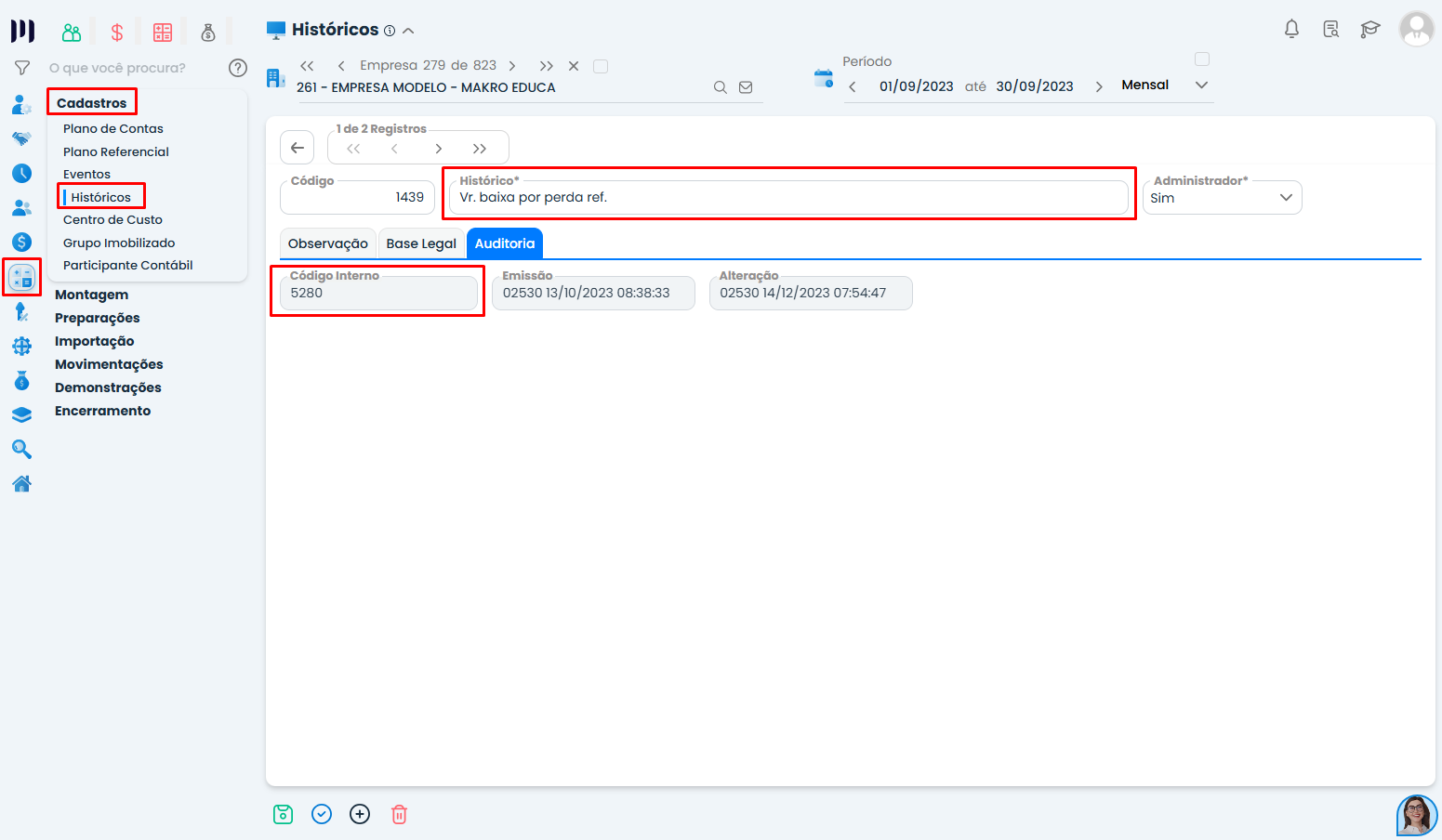Delete the record with trash icon
This screenshot has width=1442, height=840.
click(x=399, y=815)
